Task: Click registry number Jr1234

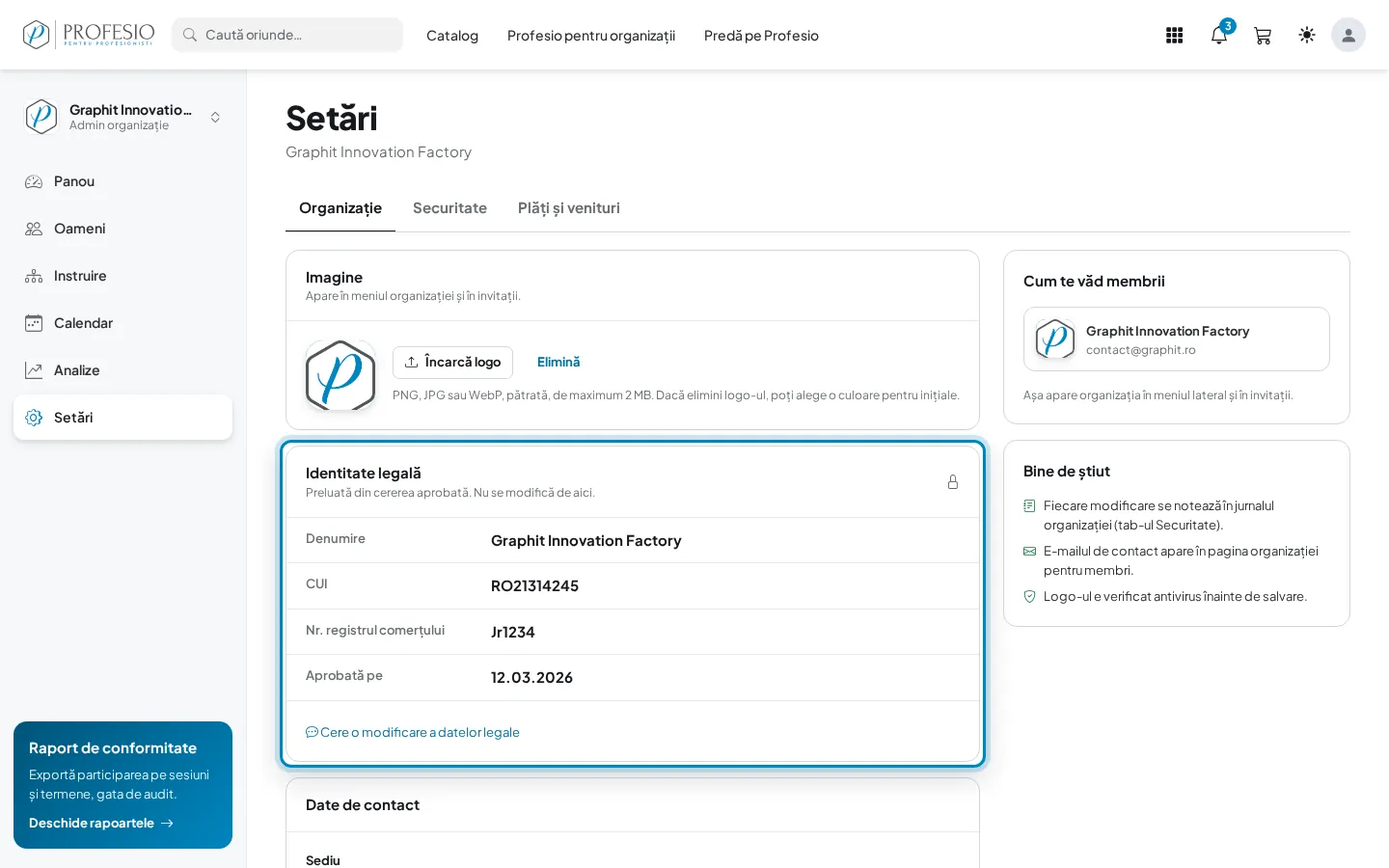Action: click(512, 633)
